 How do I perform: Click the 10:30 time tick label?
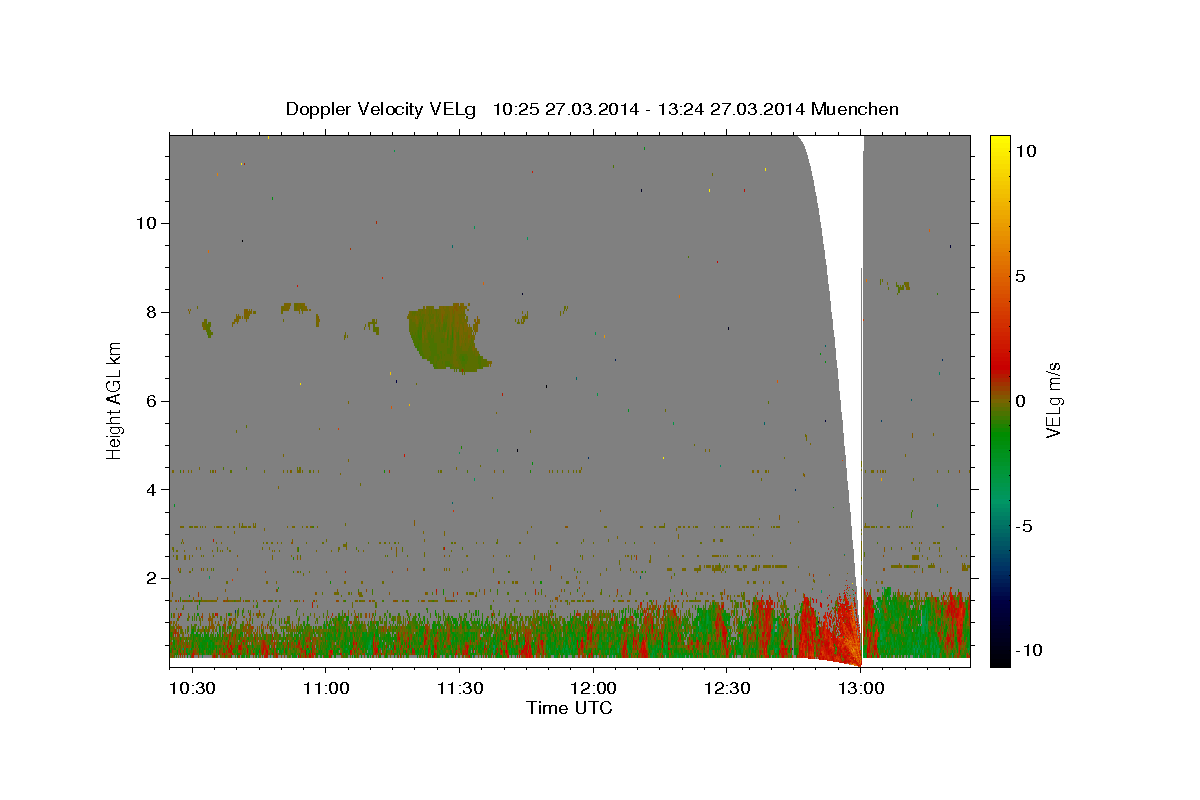192,689
